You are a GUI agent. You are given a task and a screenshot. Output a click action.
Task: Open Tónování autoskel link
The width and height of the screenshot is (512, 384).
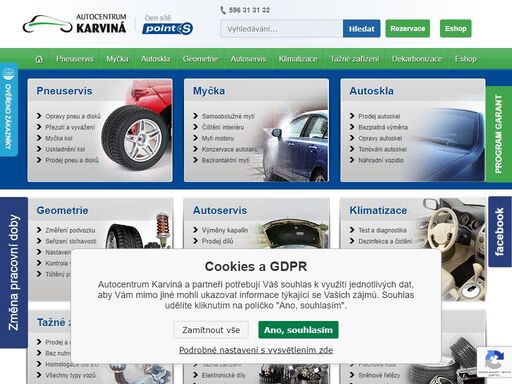click(x=382, y=149)
